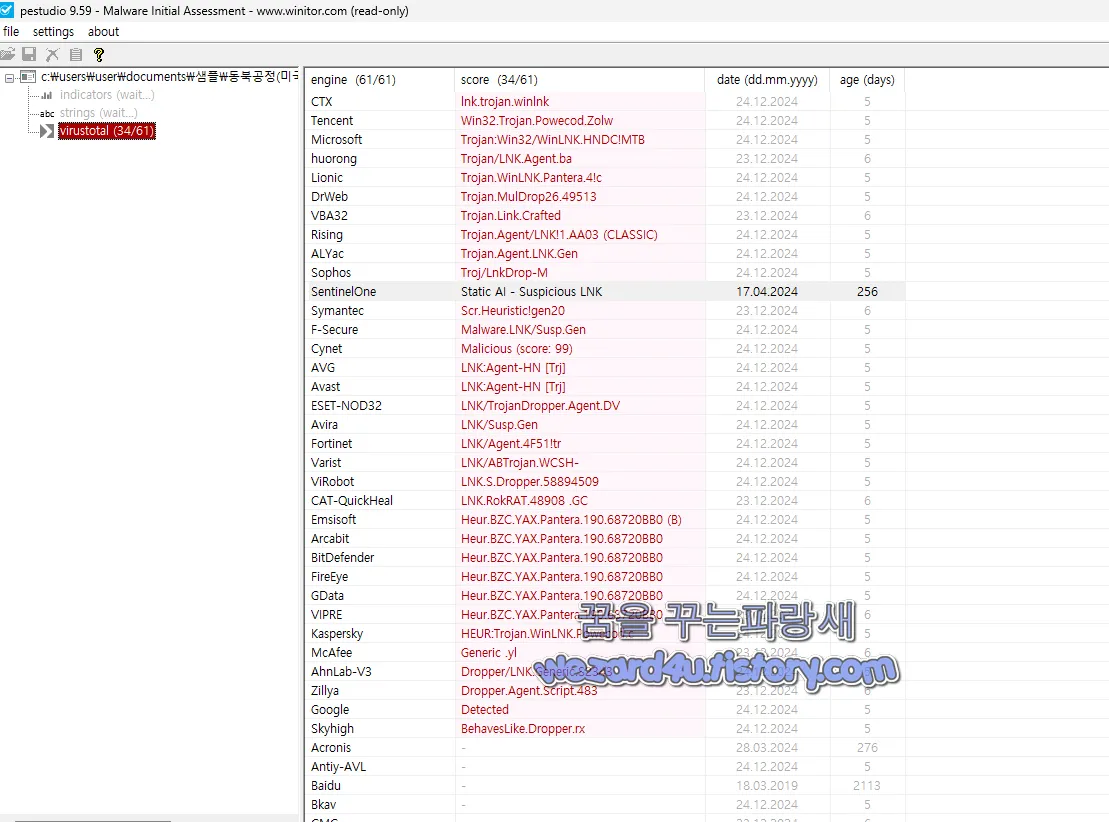Click the open file toolbar icon

(x=7, y=54)
